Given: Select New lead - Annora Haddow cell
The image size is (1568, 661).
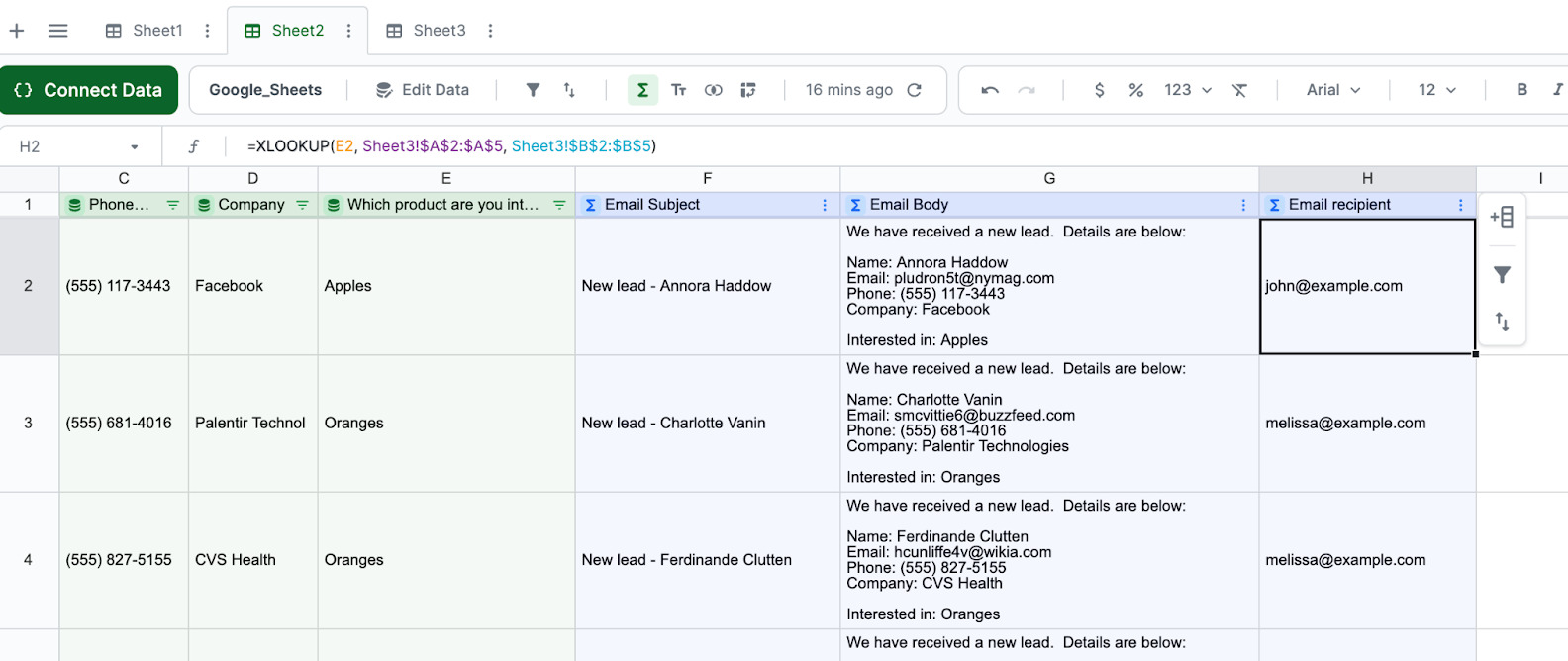Looking at the screenshot, I should click(x=707, y=286).
